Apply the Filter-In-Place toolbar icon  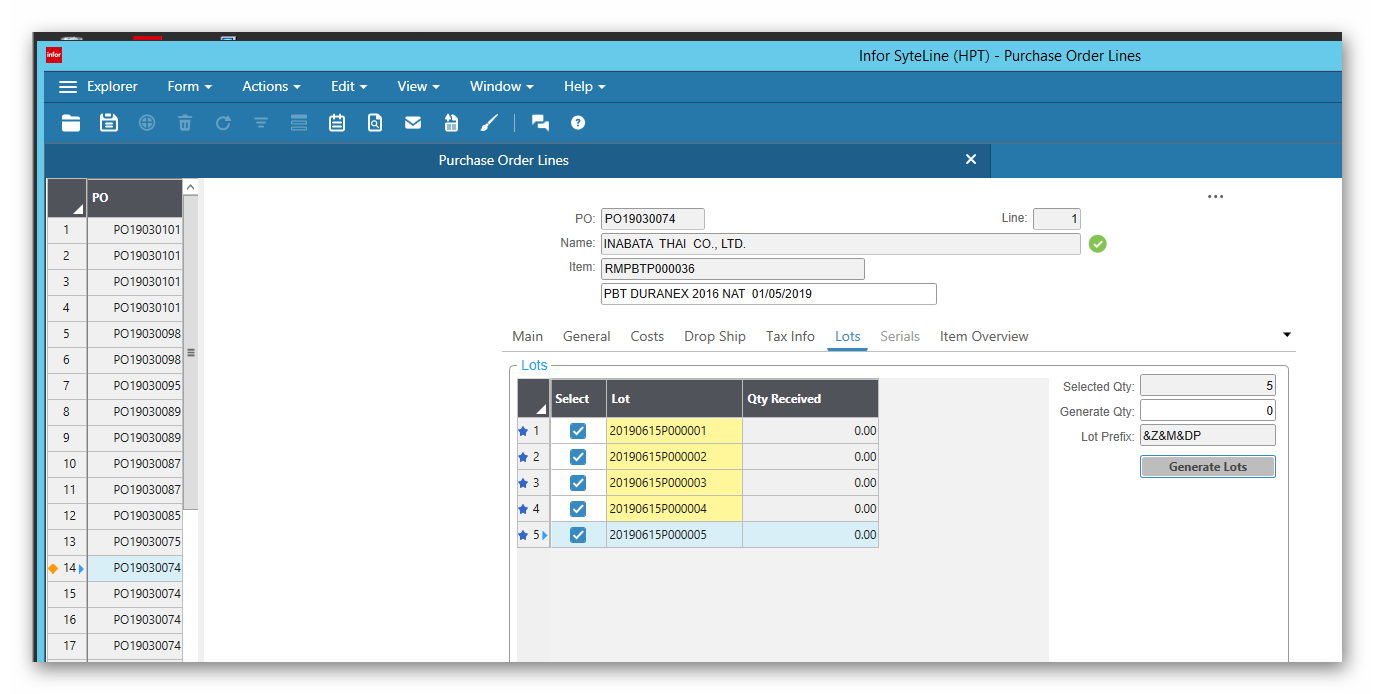[x=261, y=122]
